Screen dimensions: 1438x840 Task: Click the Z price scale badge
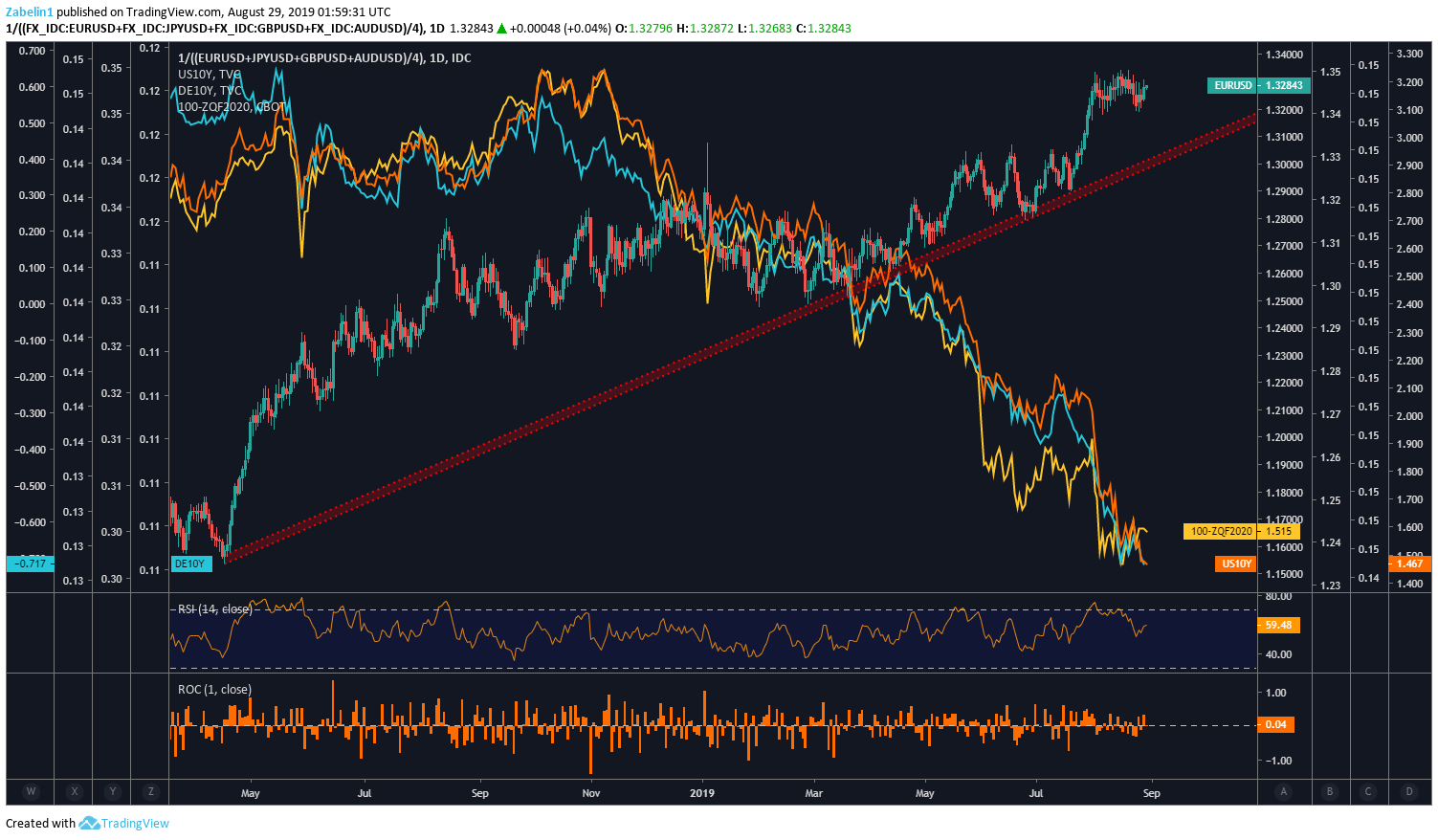(x=151, y=791)
